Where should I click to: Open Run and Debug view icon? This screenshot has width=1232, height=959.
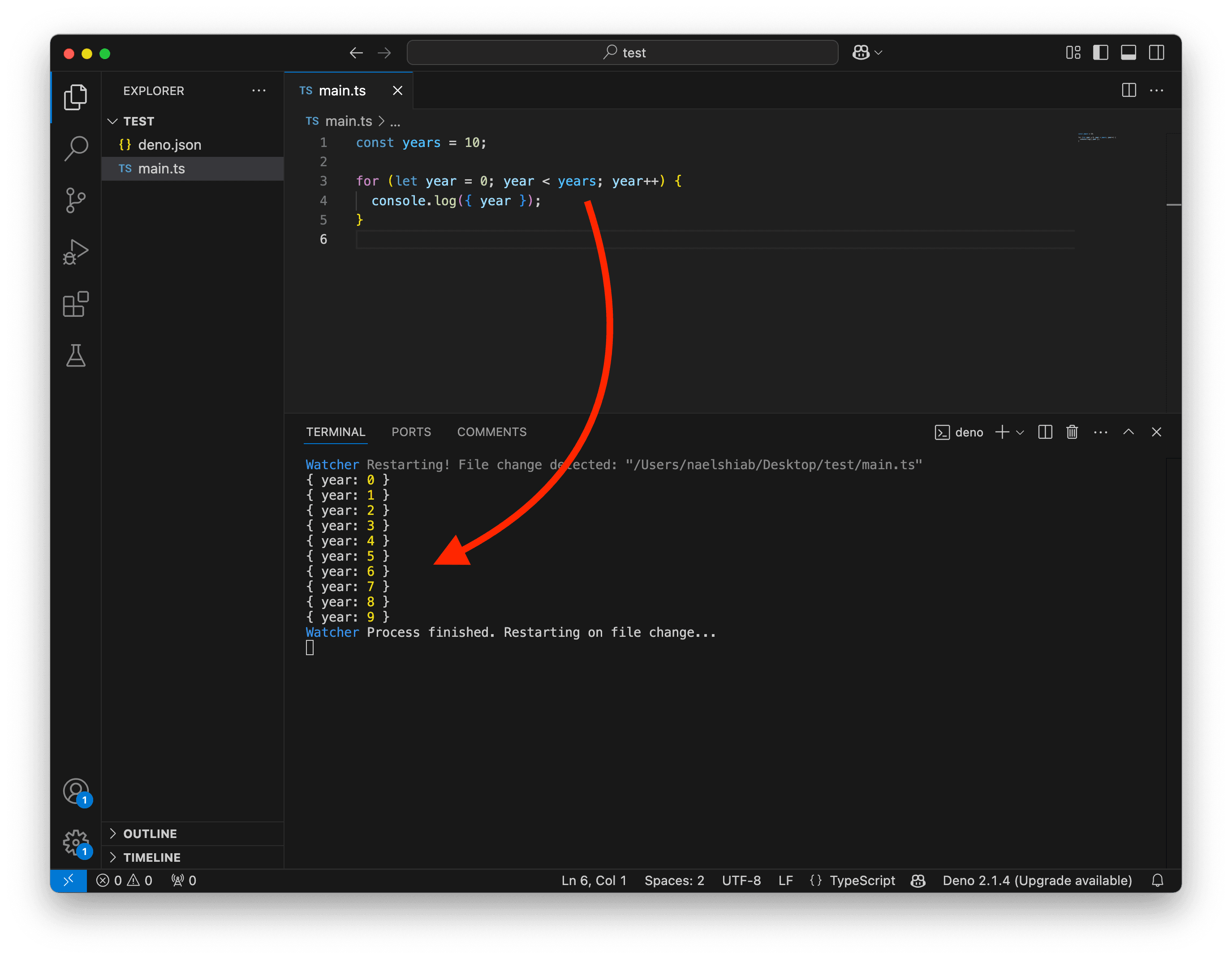tap(76, 252)
